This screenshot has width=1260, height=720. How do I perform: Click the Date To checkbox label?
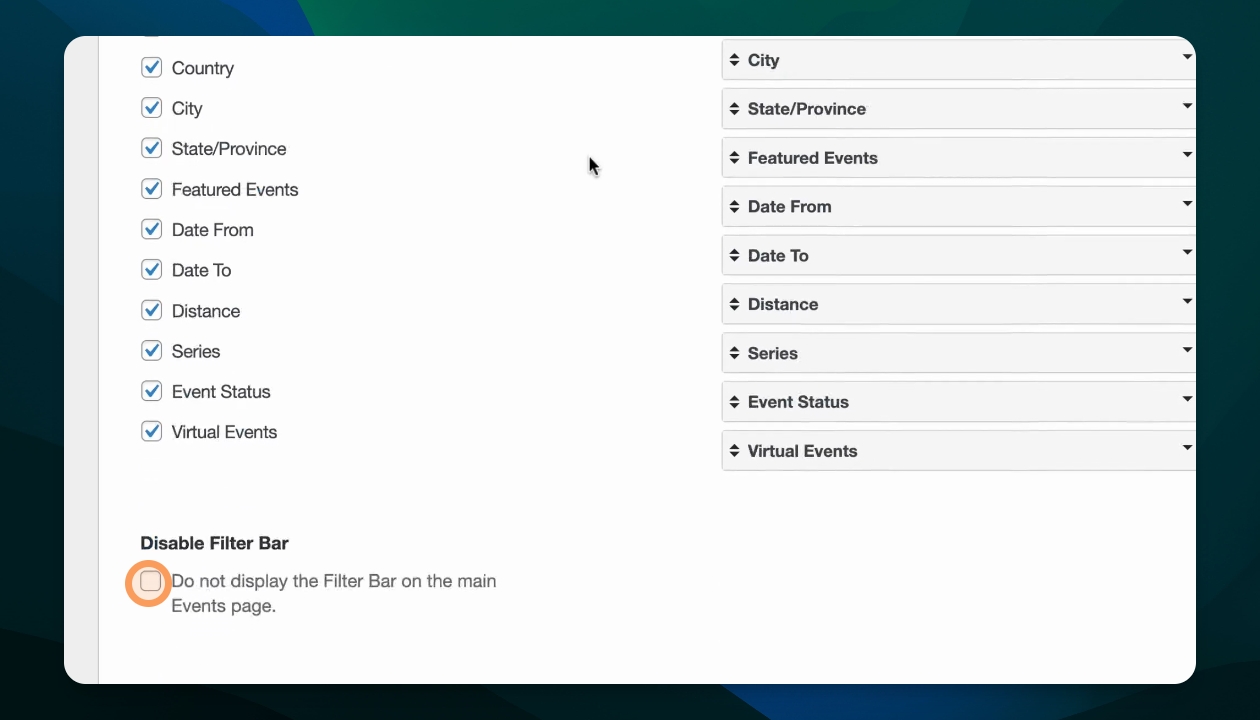tap(201, 270)
